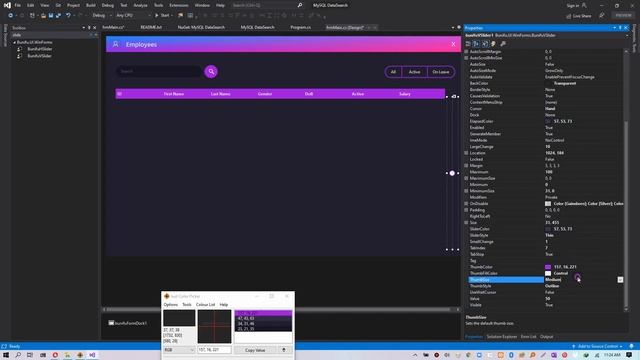Close the Employees form via its X
640x360 pixels.
pos(453,44)
